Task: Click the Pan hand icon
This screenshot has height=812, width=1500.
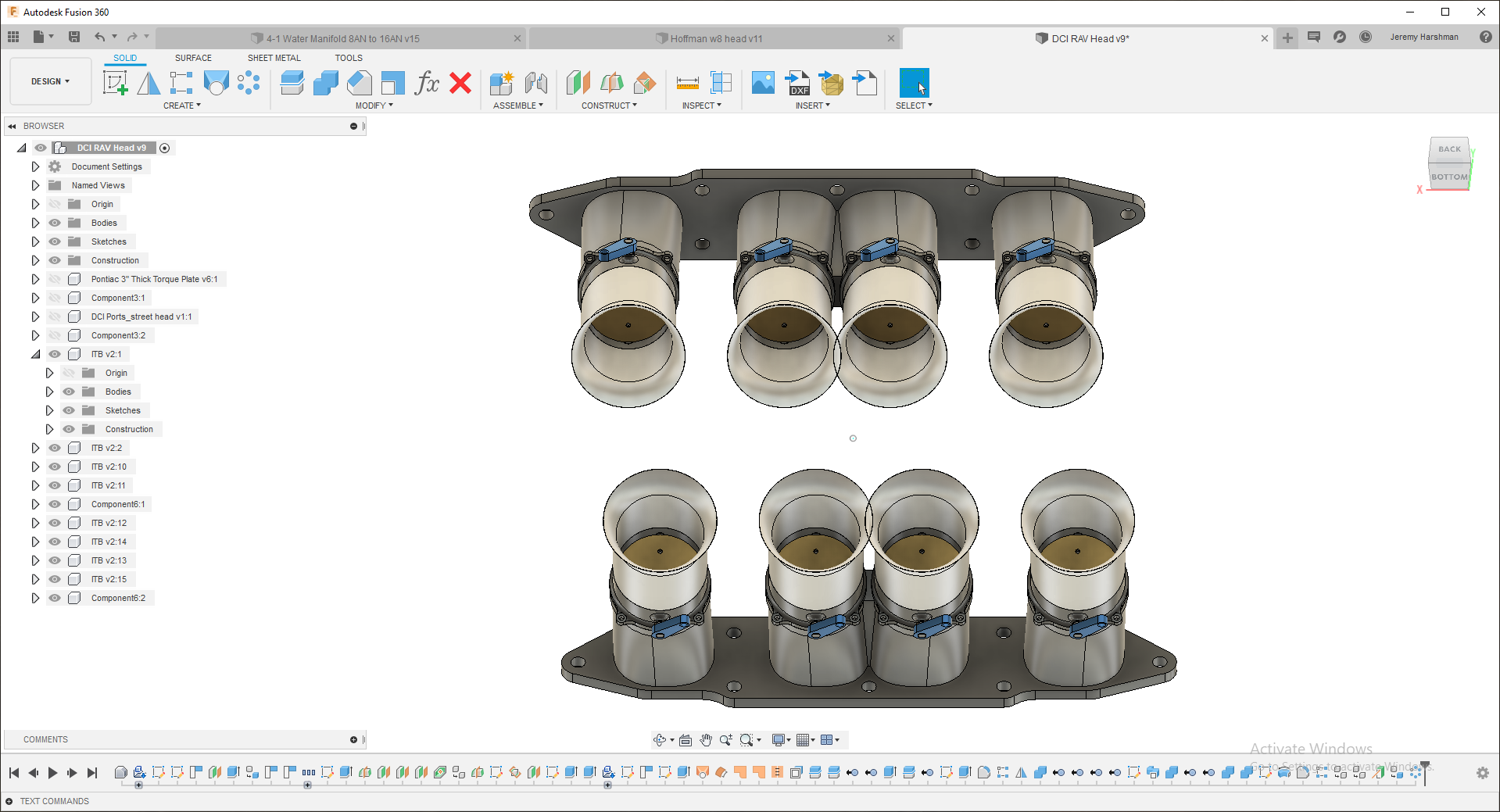Action: (x=706, y=740)
